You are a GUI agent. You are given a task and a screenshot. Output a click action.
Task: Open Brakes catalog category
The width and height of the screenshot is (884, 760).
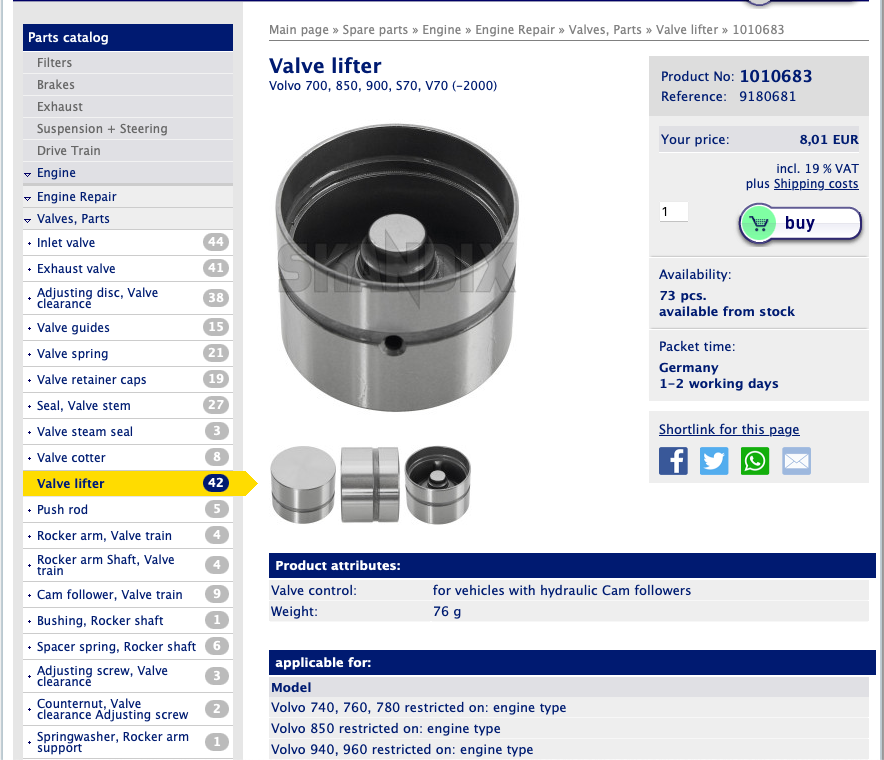pyautogui.click(x=56, y=85)
